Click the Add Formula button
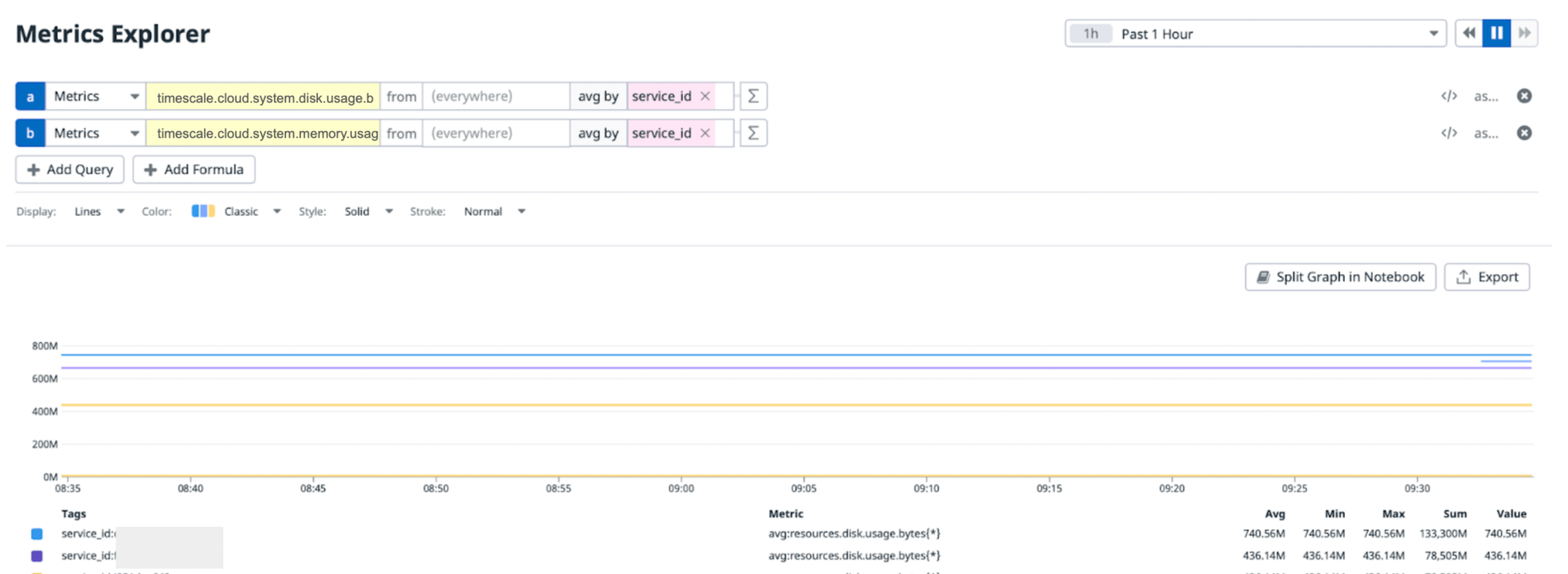 coord(194,170)
